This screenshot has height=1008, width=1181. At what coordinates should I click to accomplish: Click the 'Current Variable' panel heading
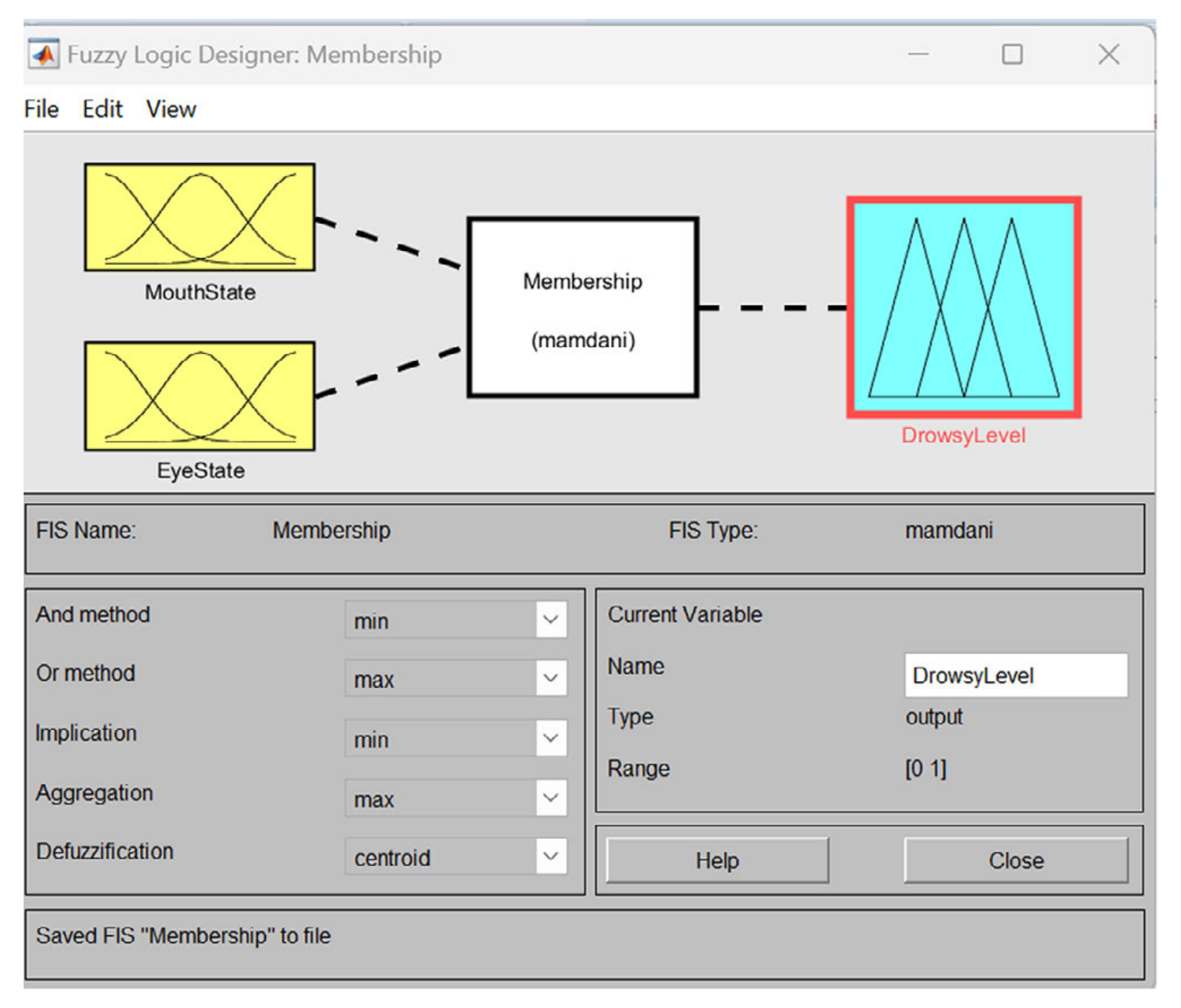pyautogui.click(x=685, y=615)
